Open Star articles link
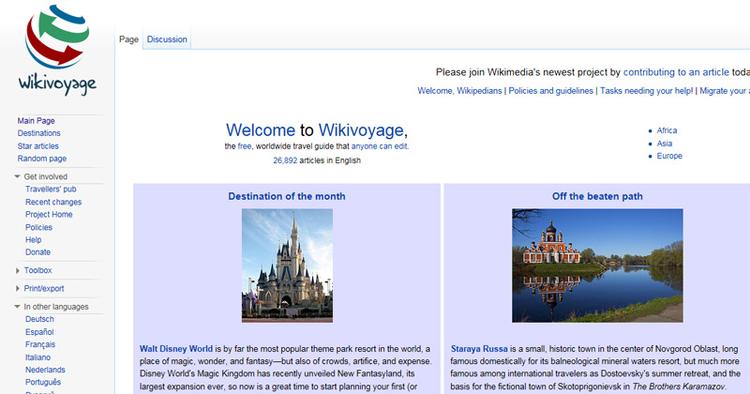The width and height of the screenshot is (750, 394). (38, 146)
